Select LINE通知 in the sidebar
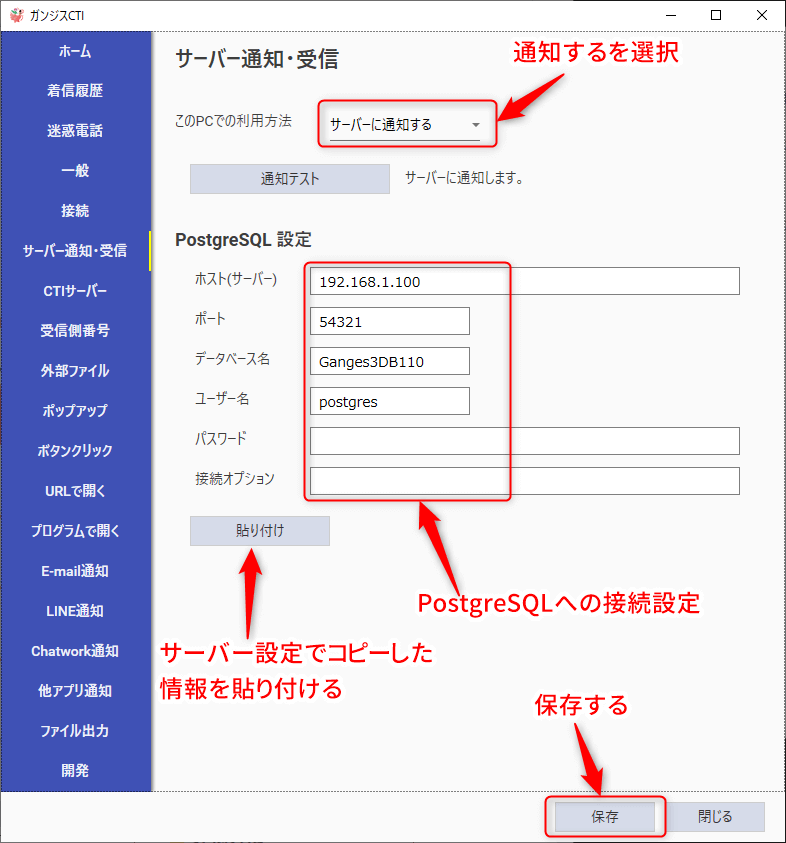This screenshot has width=786, height=843. (x=75, y=611)
